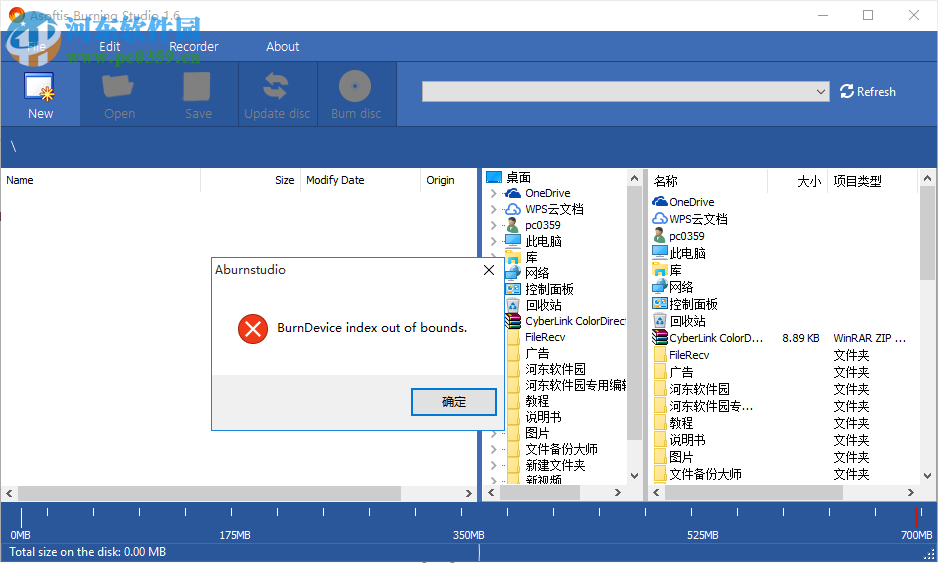Click the Open folder toolbar icon
Image resolution: width=938 pixels, height=563 pixels.
click(x=118, y=87)
